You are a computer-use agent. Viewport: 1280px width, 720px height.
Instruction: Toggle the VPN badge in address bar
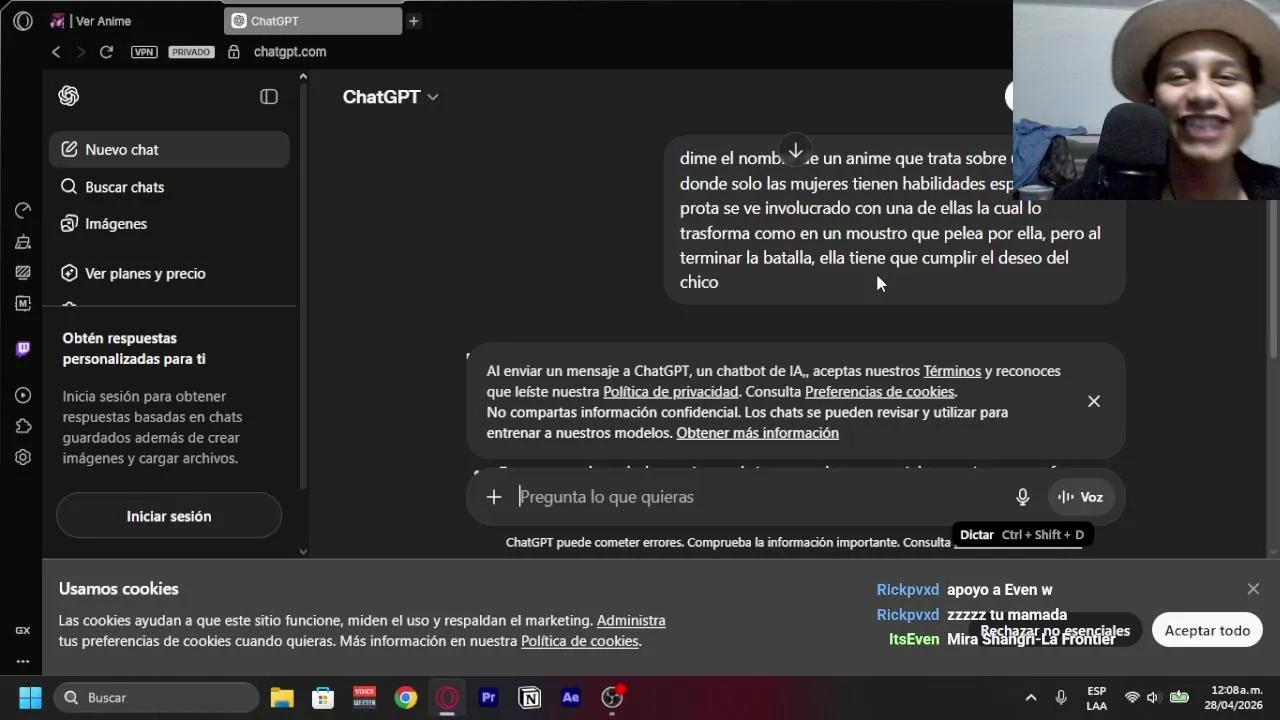(144, 52)
